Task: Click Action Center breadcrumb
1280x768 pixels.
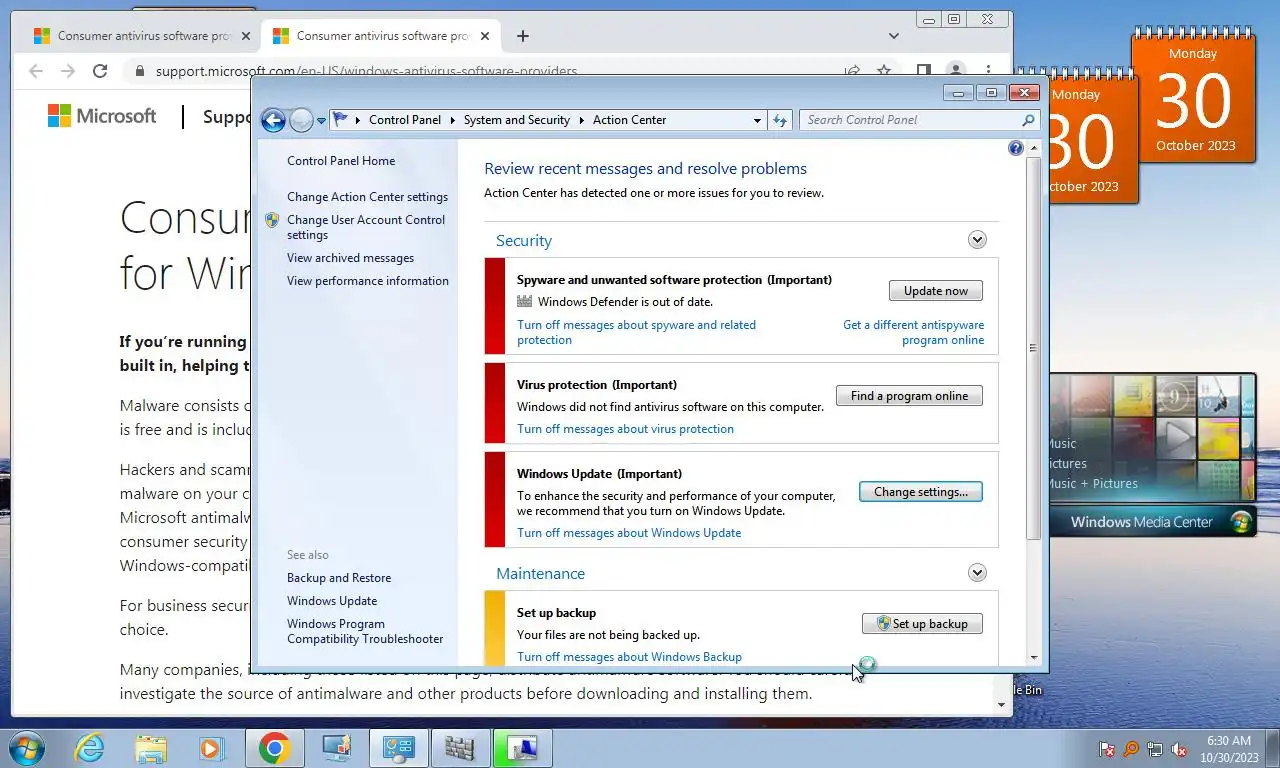Action: (x=630, y=120)
